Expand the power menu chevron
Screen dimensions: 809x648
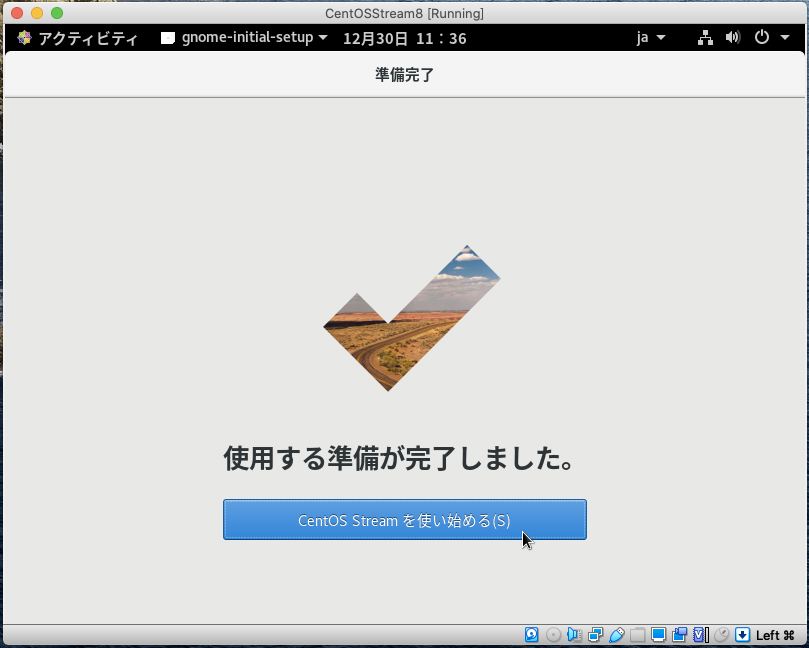[784, 37]
